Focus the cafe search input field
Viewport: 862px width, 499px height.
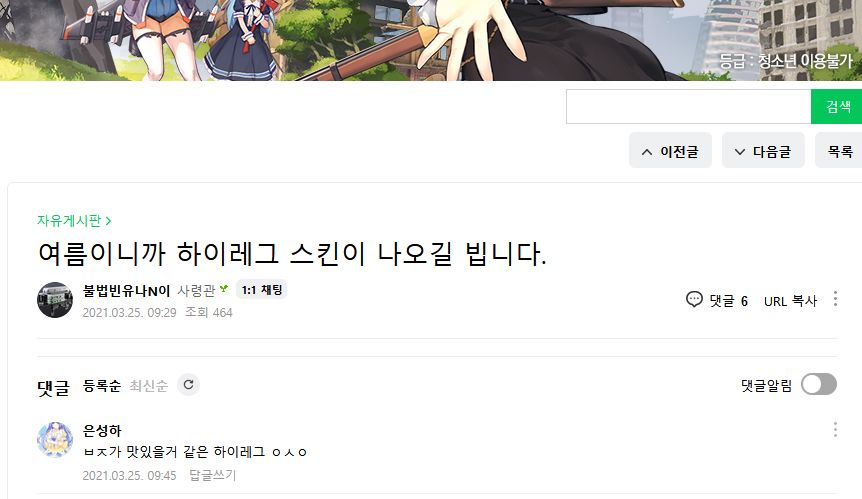pyautogui.click(x=689, y=107)
